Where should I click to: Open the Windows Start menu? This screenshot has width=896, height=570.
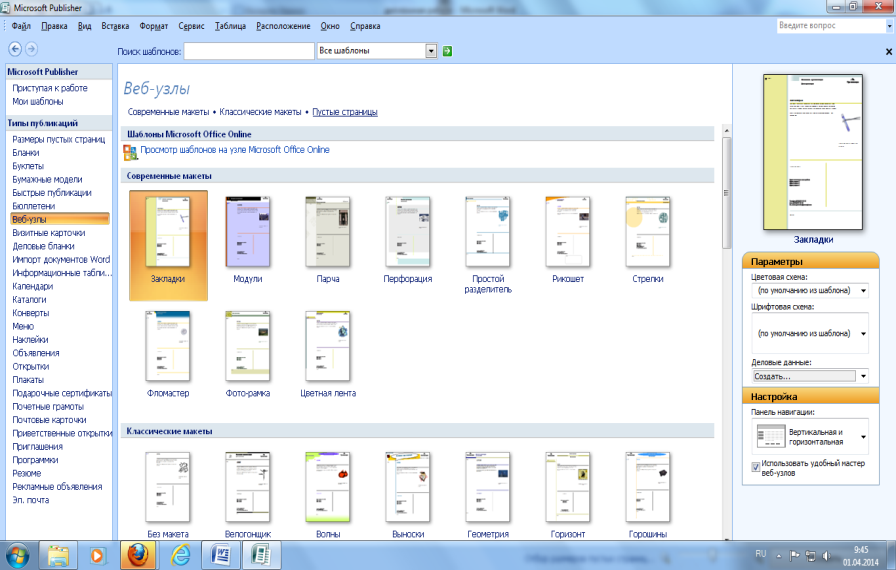[18, 555]
